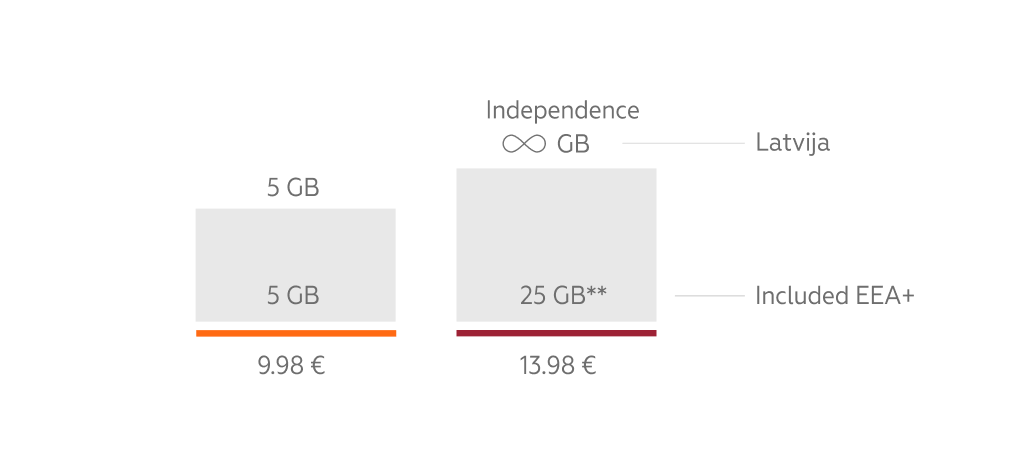Click the double asterisk footnote marker

coord(598,292)
